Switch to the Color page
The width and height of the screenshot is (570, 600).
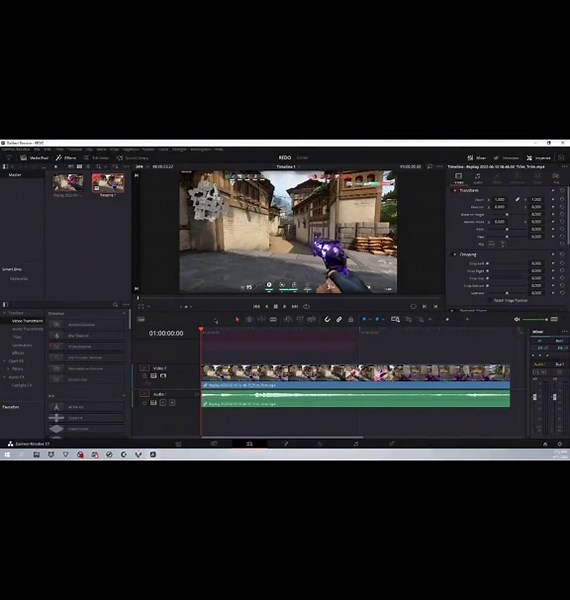[x=321, y=444]
